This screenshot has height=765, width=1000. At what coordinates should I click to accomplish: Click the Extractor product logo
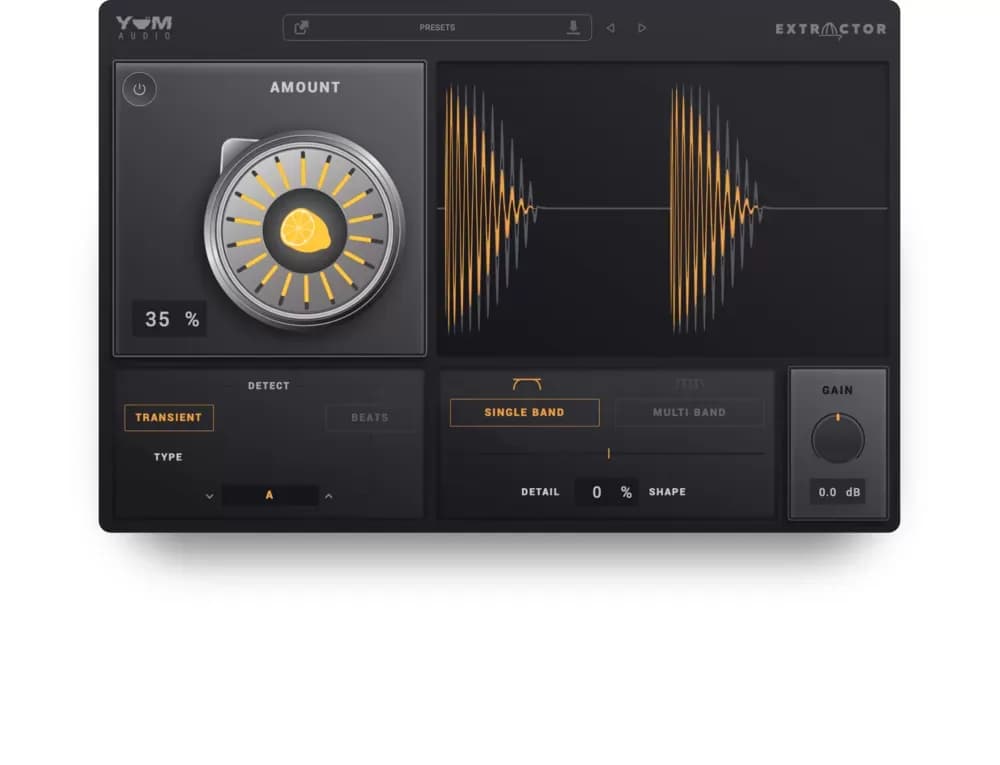[x=830, y=29]
